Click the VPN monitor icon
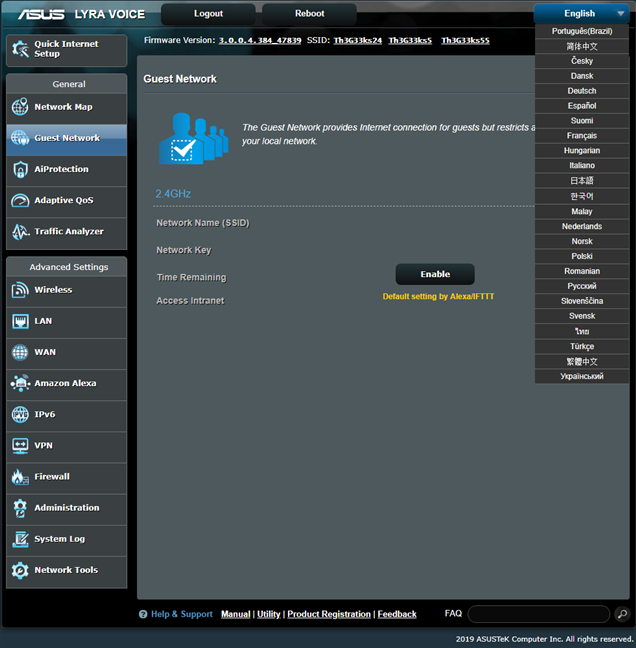Screen dimensions: 636x648 (x=20, y=446)
